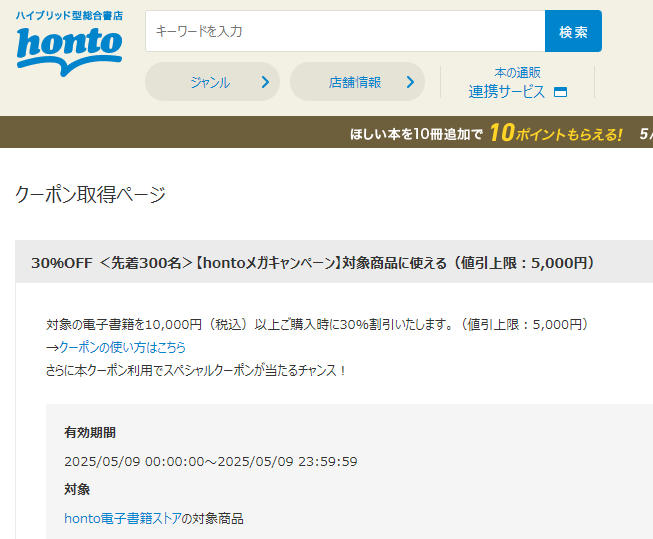Click the ハイブリッド型総合書店 tagline
The image size is (653, 539).
pos(70,16)
